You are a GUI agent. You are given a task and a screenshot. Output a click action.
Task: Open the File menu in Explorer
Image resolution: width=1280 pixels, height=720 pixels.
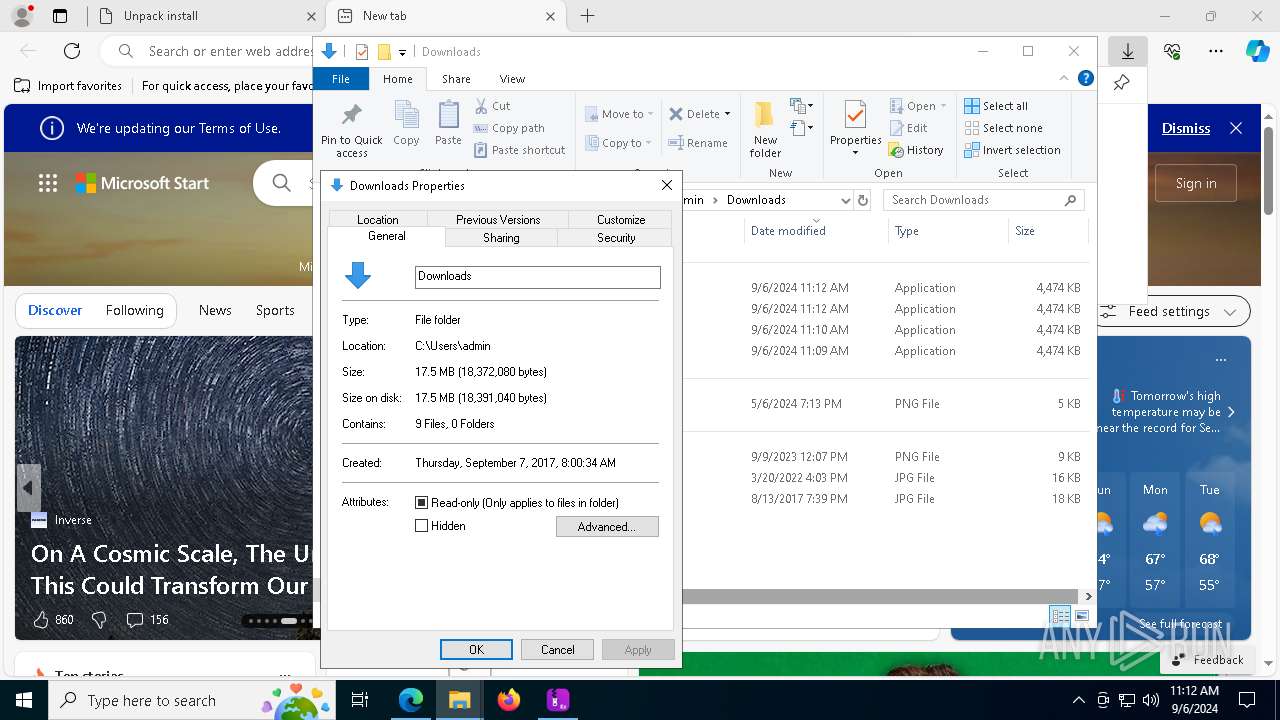click(x=341, y=79)
